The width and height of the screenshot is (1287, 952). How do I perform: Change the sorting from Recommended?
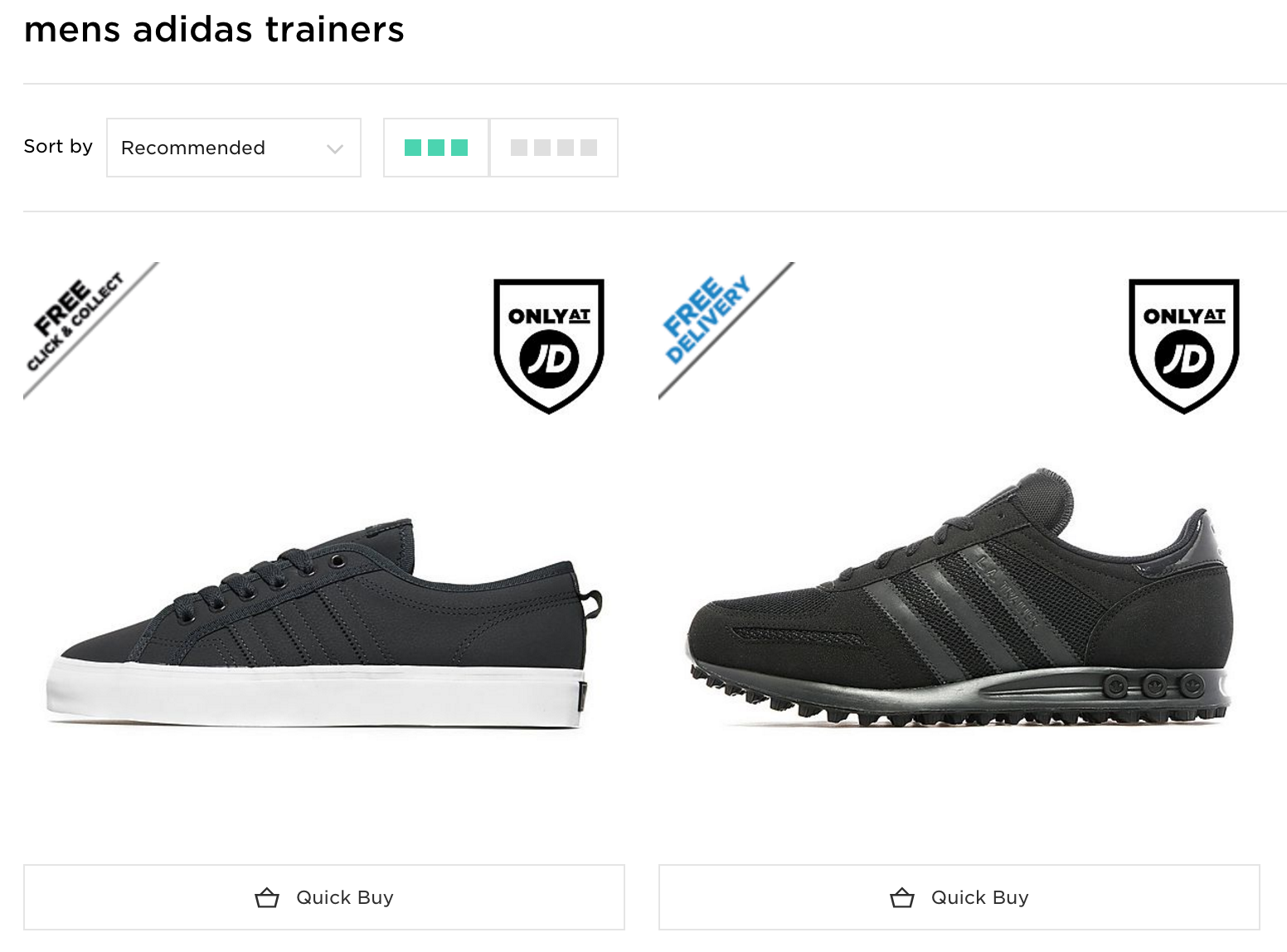(x=233, y=148)
